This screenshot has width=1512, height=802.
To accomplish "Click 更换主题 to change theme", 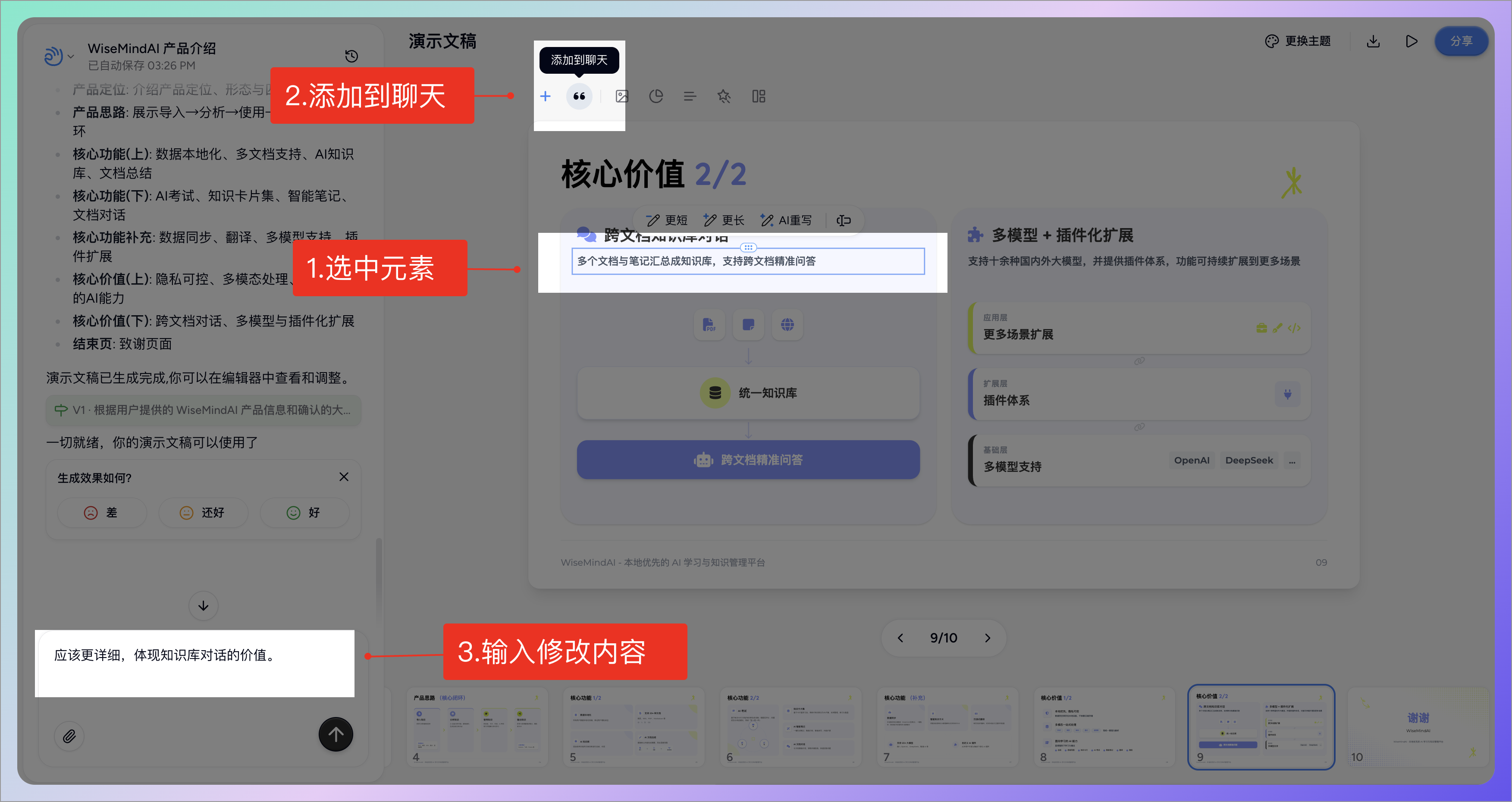I will point(1298,41).
